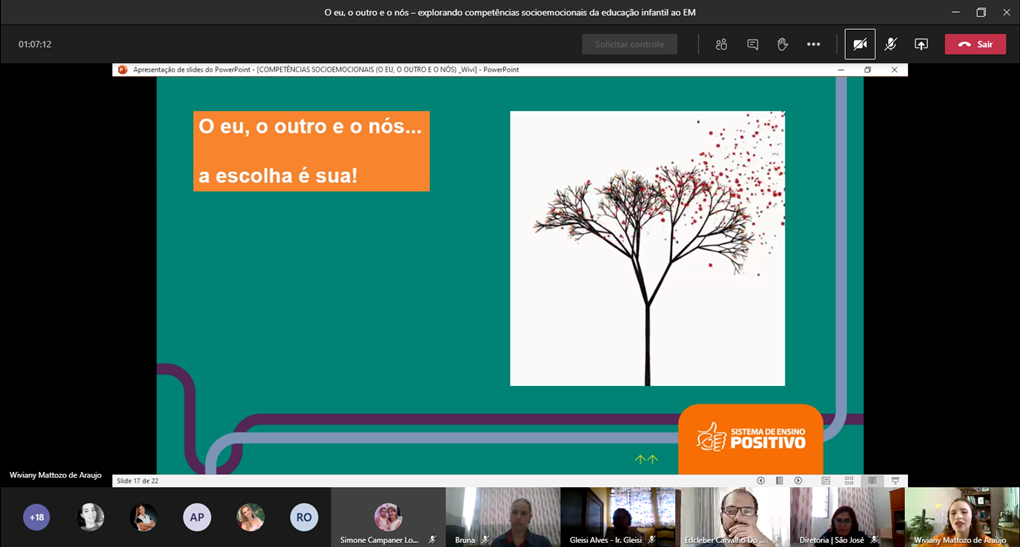Click the Sair leave button
Viewport: 1020px width, 547px height.
pos(975,44)
